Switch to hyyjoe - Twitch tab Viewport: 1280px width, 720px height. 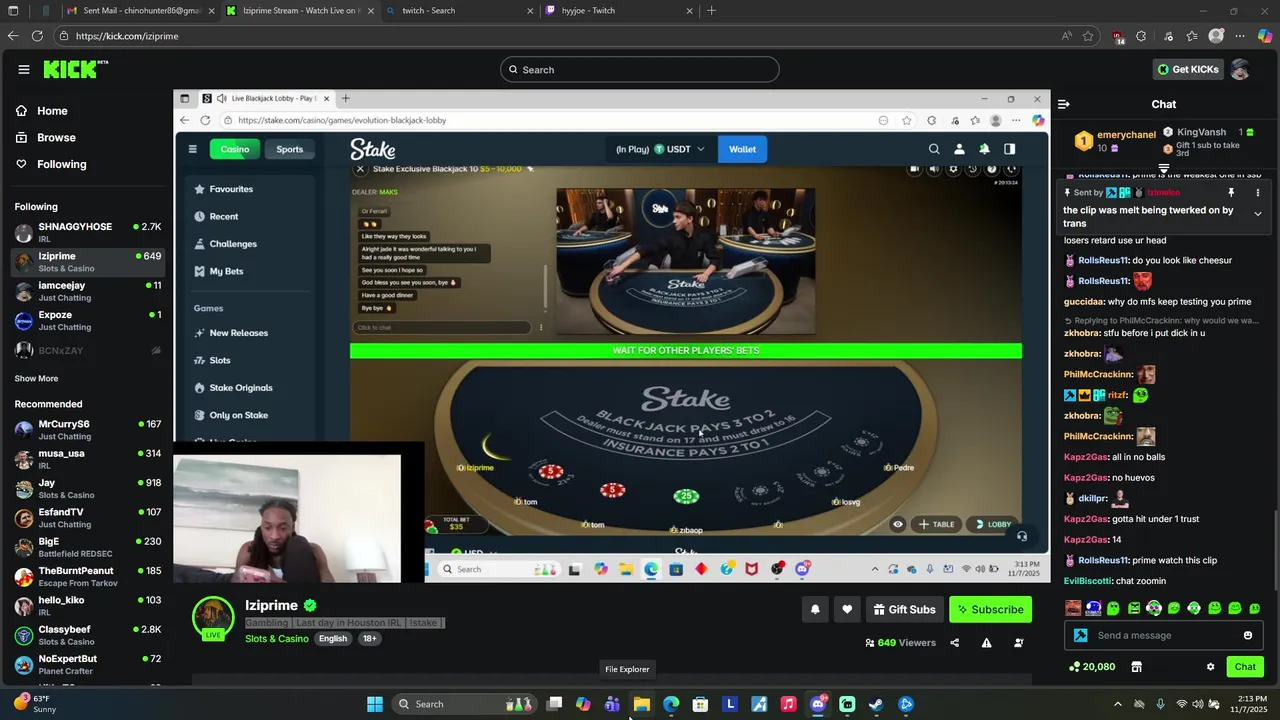[618, 11]
